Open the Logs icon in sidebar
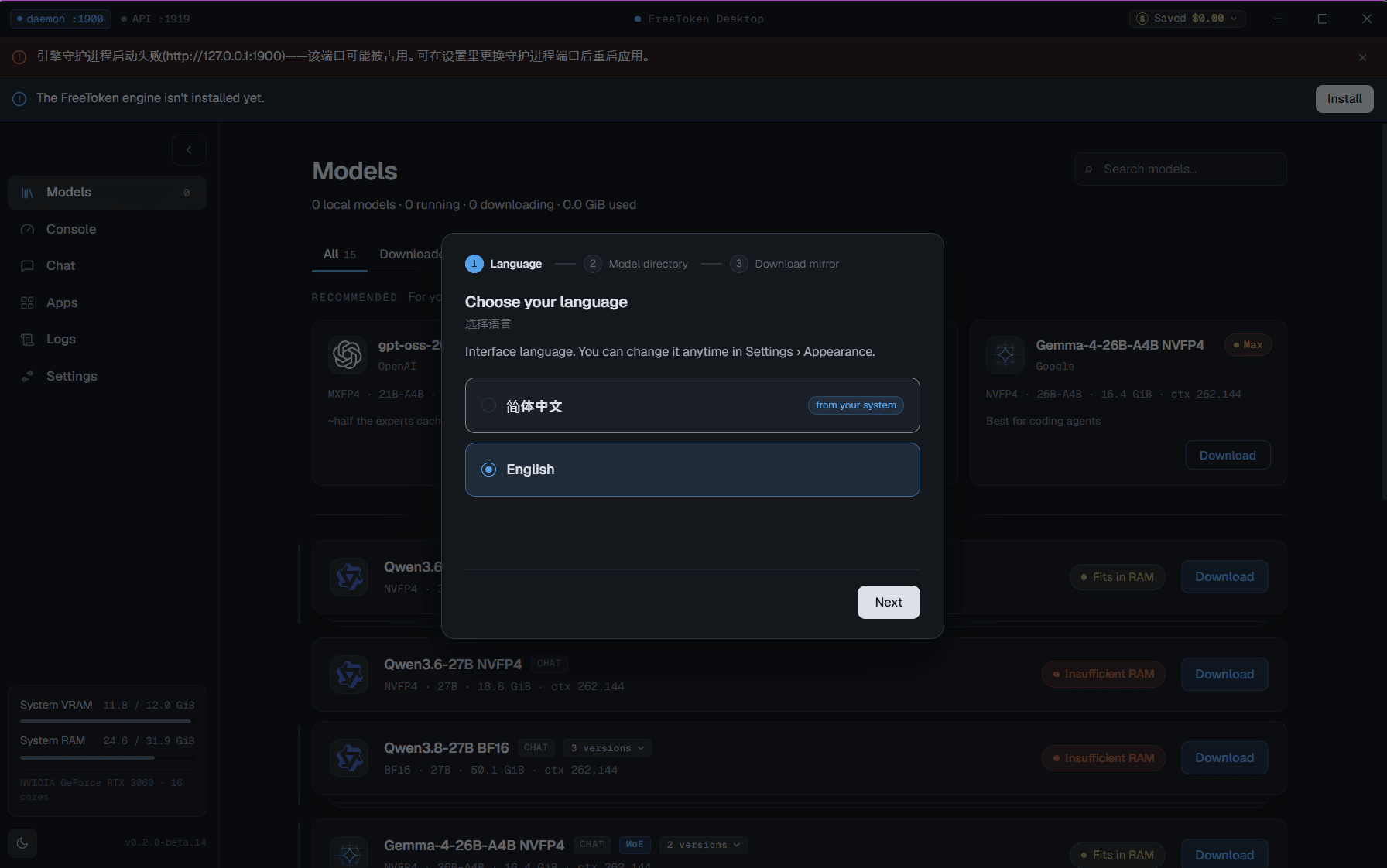Image resolution: width=1387 pixels, height=868 pixels. click(x=28, y=340)
